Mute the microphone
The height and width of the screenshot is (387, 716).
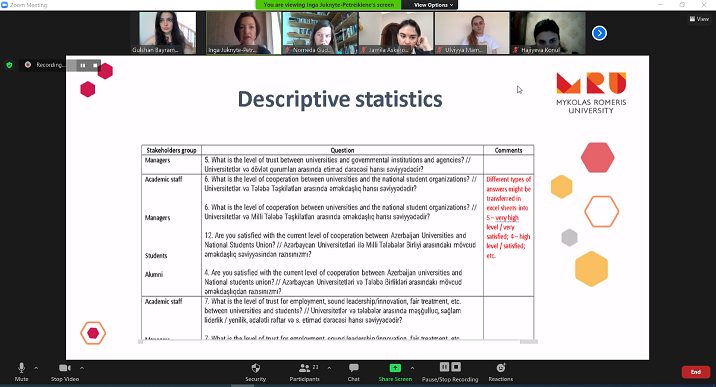click(21, 371)
